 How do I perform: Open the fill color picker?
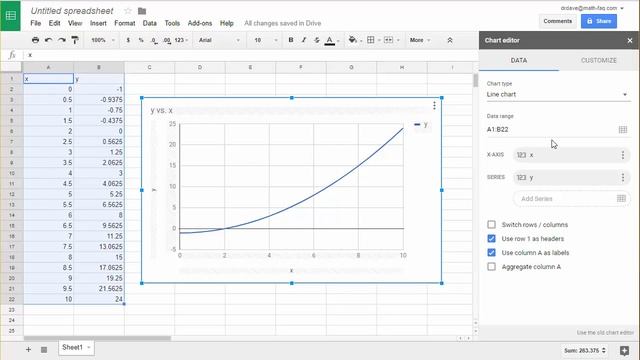point(353,40)
